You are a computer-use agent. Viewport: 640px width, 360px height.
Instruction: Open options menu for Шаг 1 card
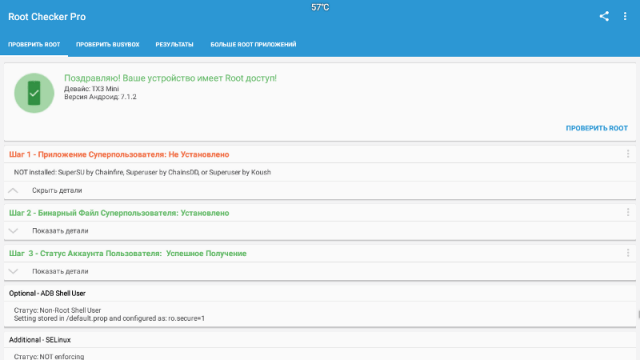(628, 154)
